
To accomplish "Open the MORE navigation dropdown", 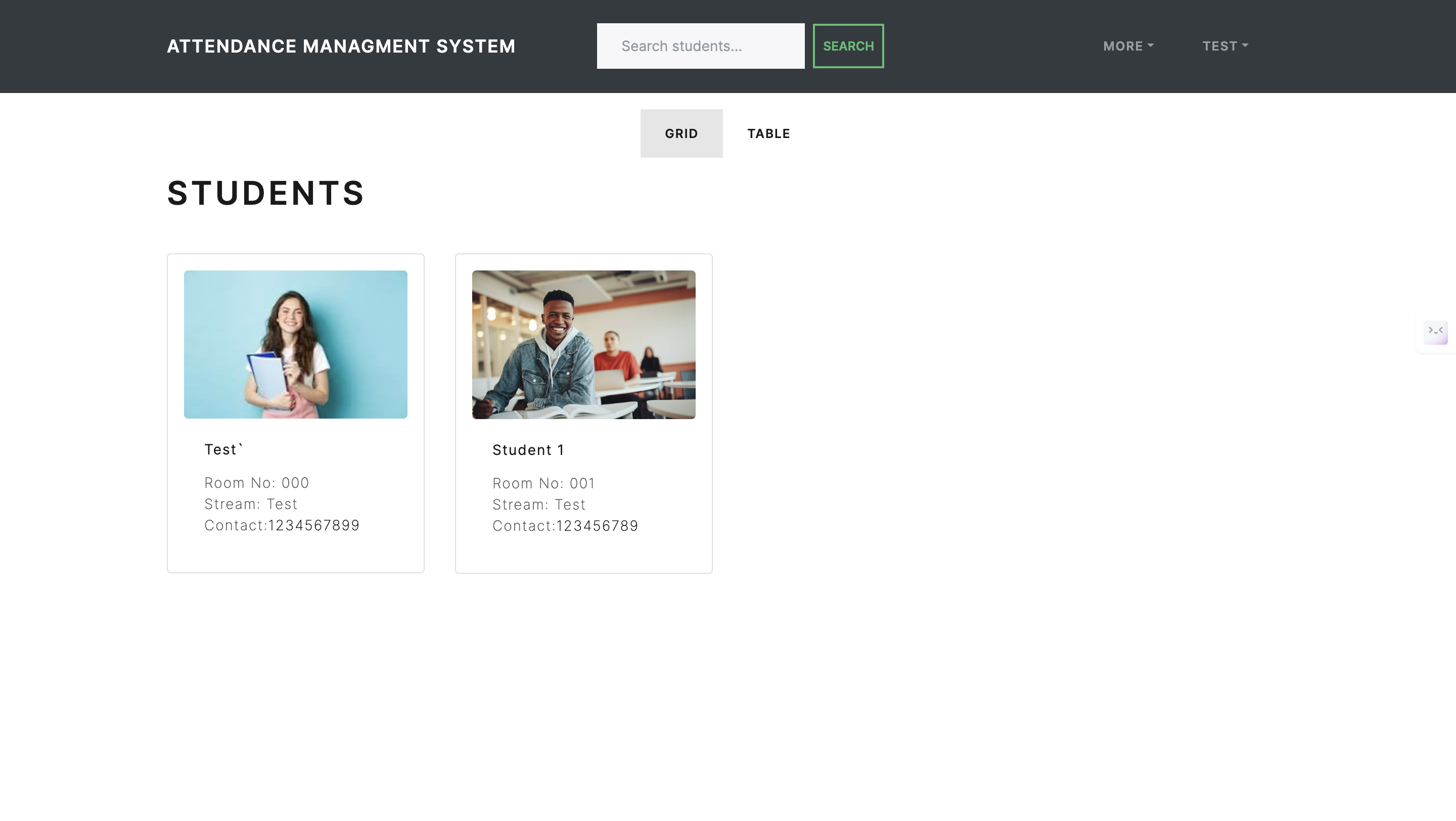I will point(1127,46).
